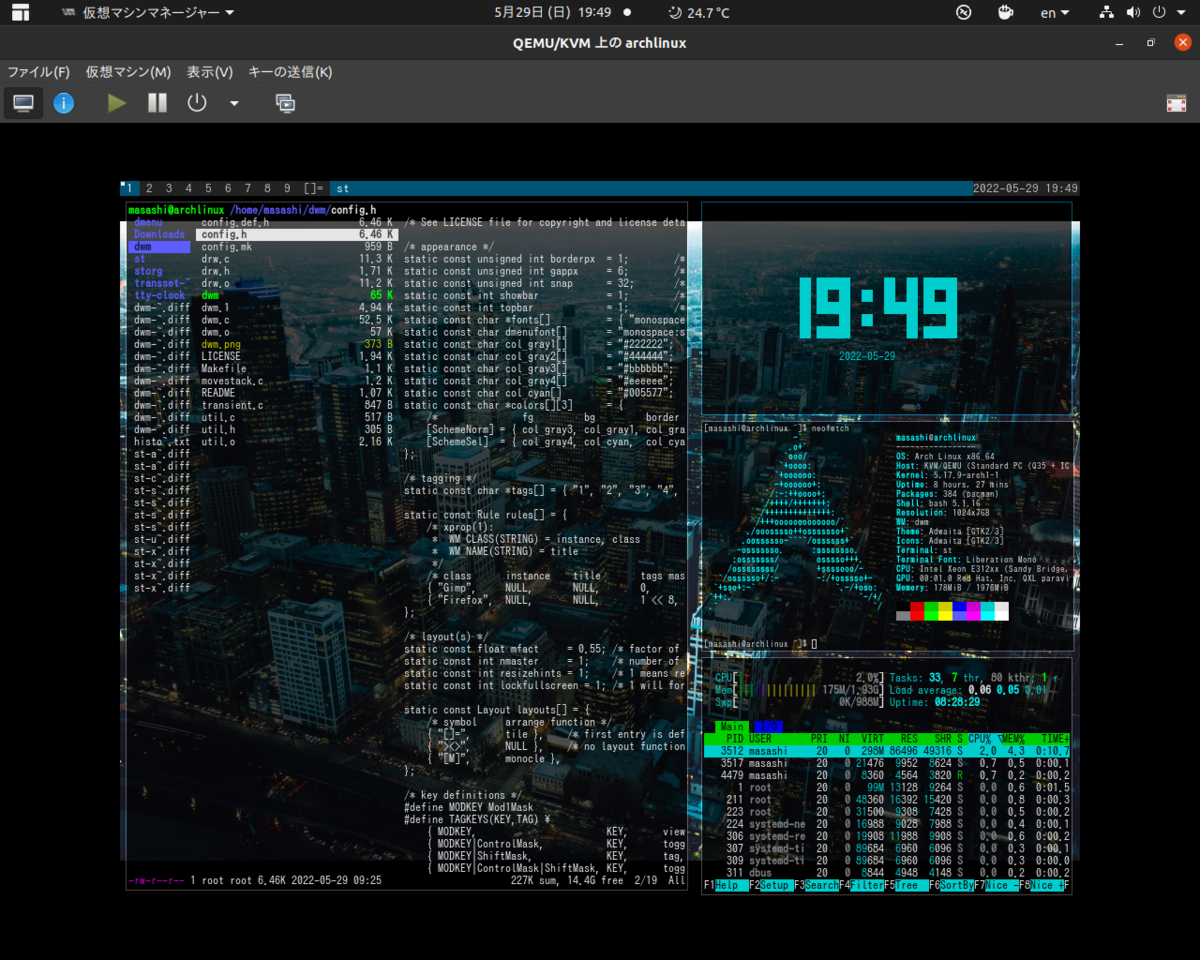The width and height of the screenshot is (1200, 960).
Task: Start the virtual machine with the play icon
Action: [x=117, y=103]
